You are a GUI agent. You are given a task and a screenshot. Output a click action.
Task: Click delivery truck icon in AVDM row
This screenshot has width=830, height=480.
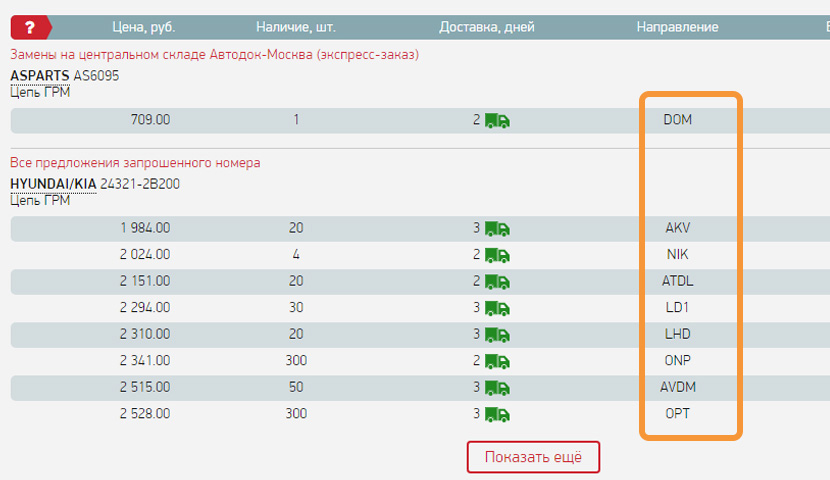point(497,387)
